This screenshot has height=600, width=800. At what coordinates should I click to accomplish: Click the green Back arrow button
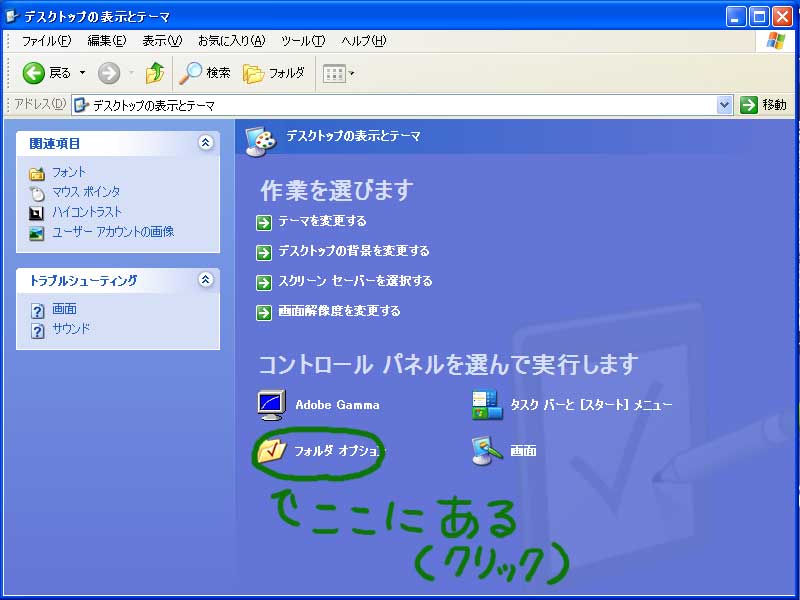click(x=34, y=73)
